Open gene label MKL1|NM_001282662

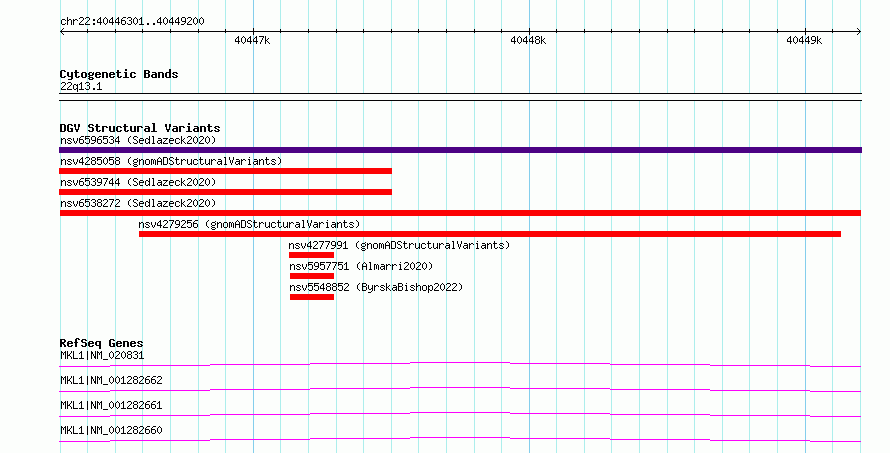[x=111, y=381]
